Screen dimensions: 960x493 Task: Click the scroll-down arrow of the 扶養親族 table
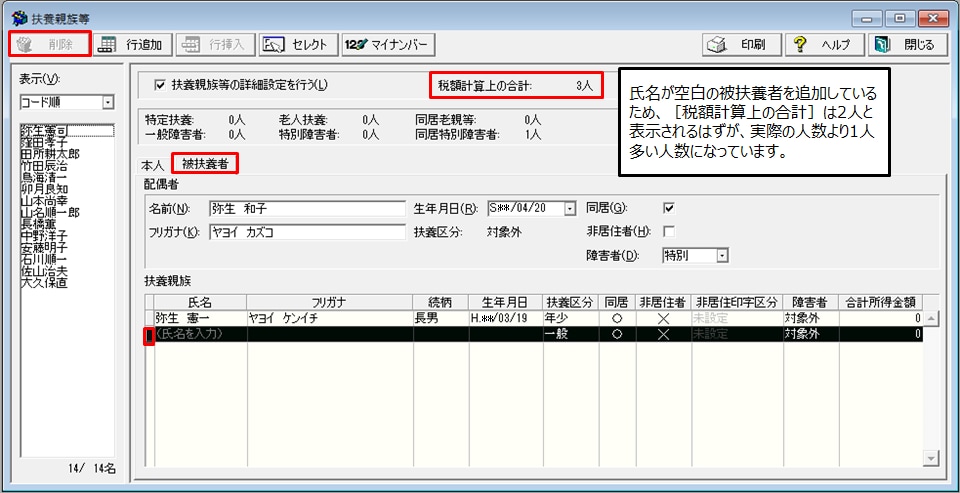(931, 457)
